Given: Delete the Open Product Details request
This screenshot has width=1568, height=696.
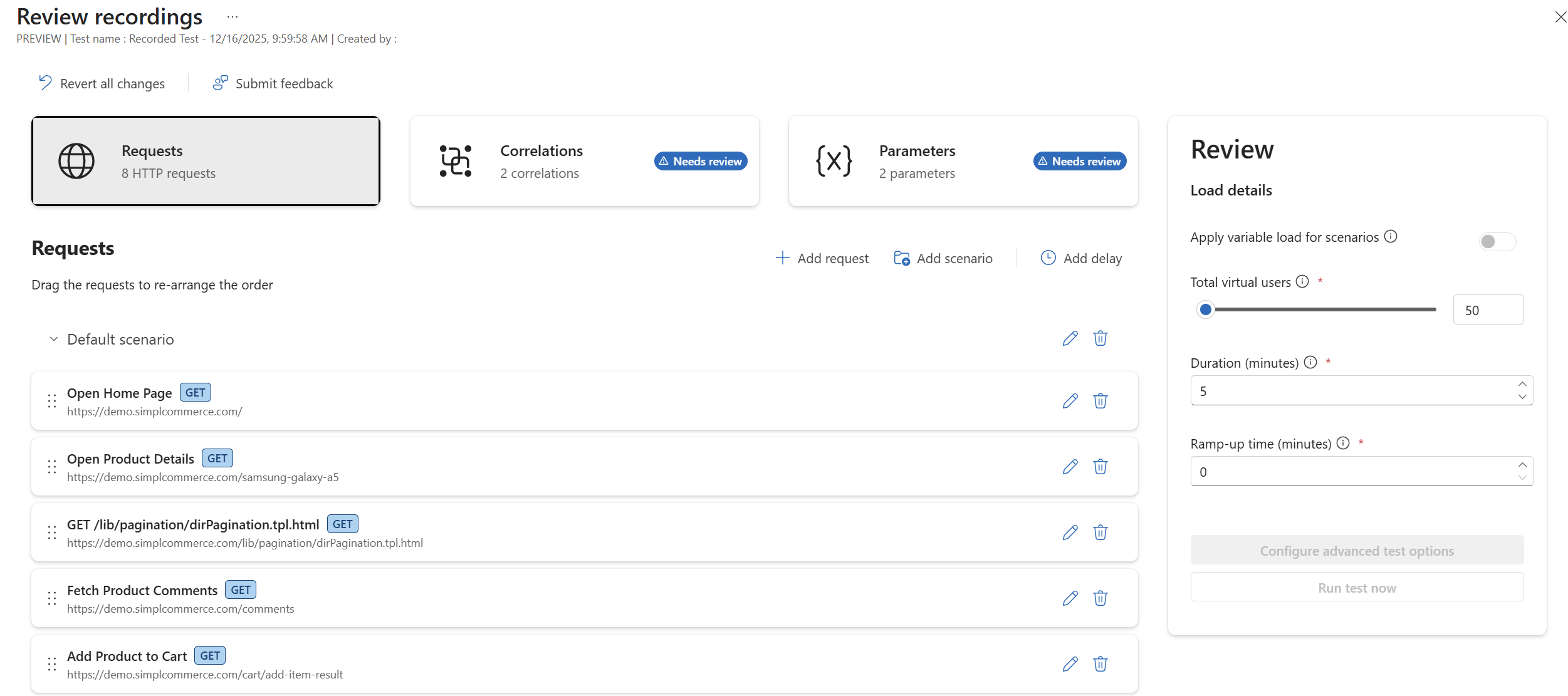Looking at the screenshot, I should click(x=1100, y=467).
